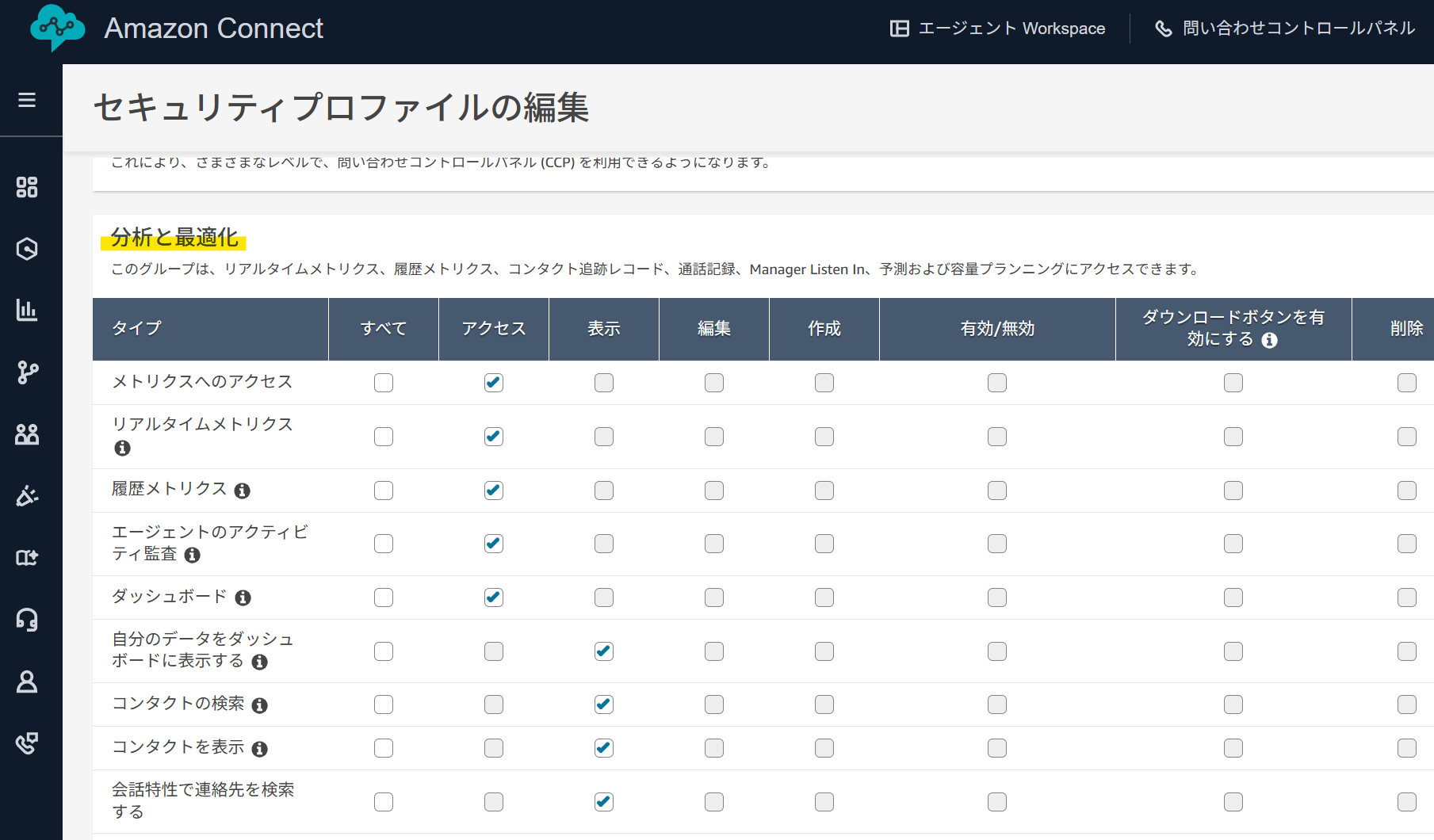Click the phone channels icon in sidebar

(27, 743)
